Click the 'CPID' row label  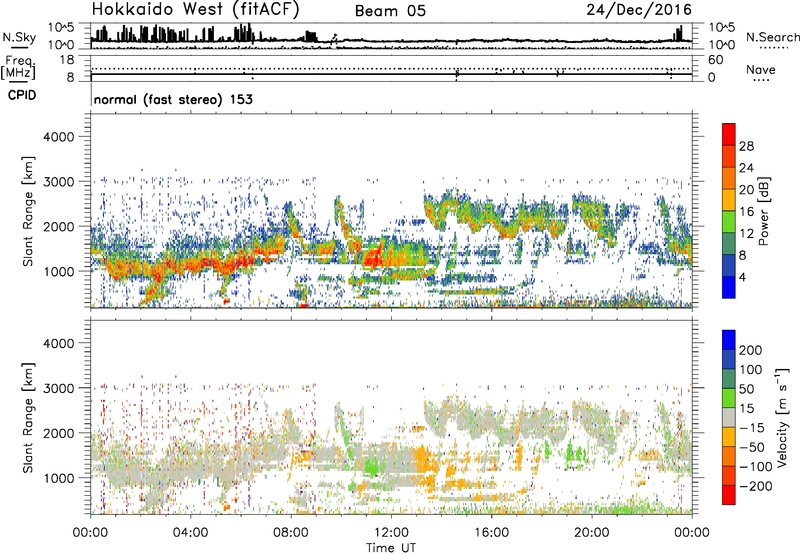tap(22, 95)
